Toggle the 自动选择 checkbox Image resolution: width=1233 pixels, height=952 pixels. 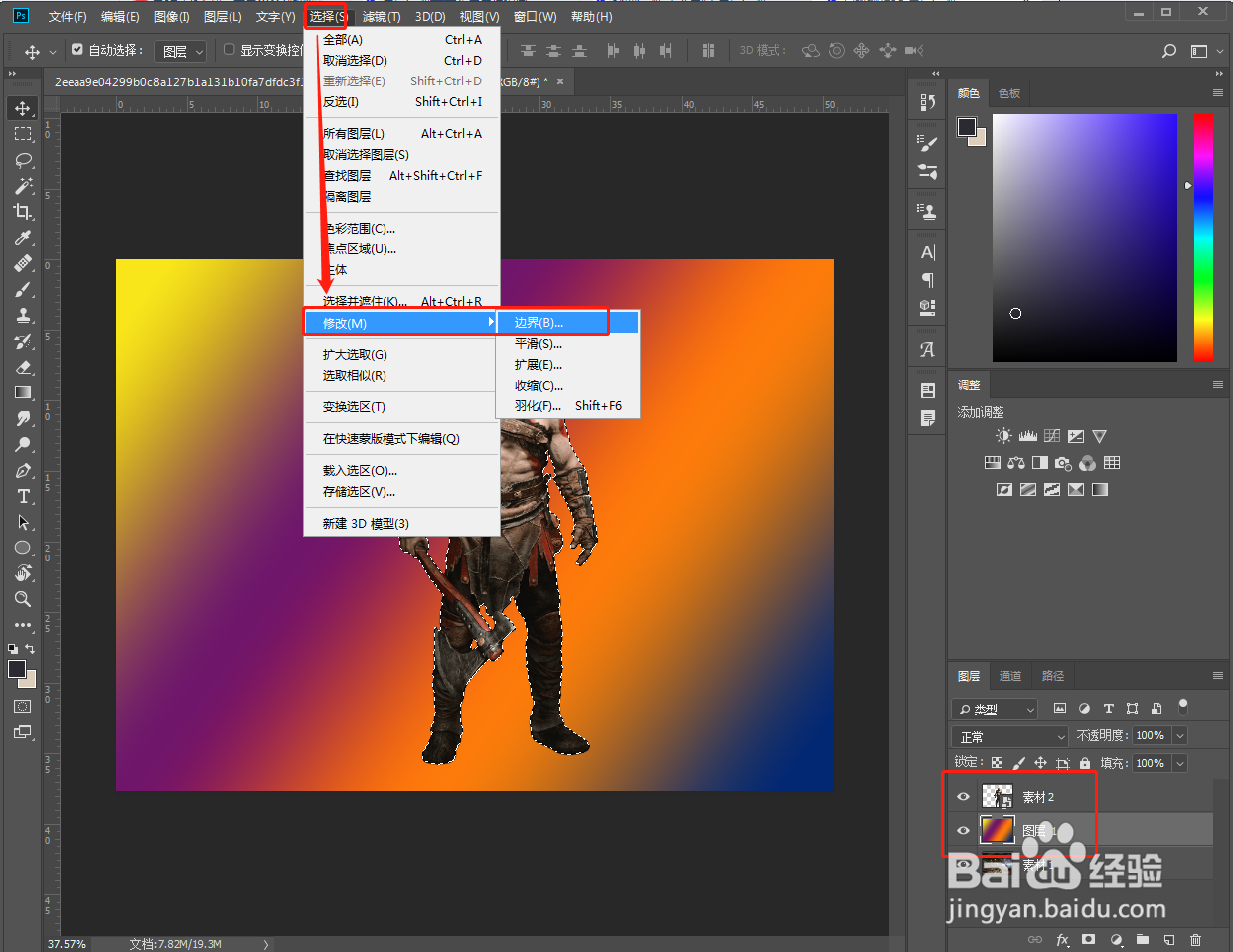pos(77,49)
